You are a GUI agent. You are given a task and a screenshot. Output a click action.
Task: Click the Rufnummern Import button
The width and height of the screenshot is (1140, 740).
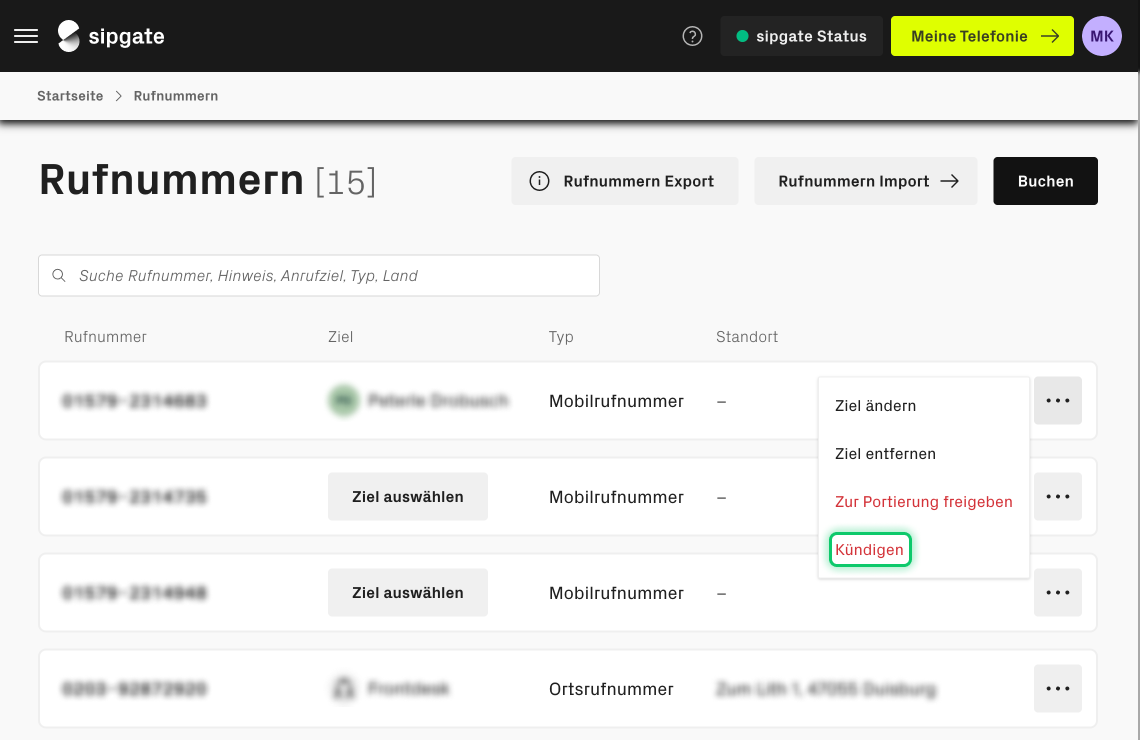coord(865,181)
